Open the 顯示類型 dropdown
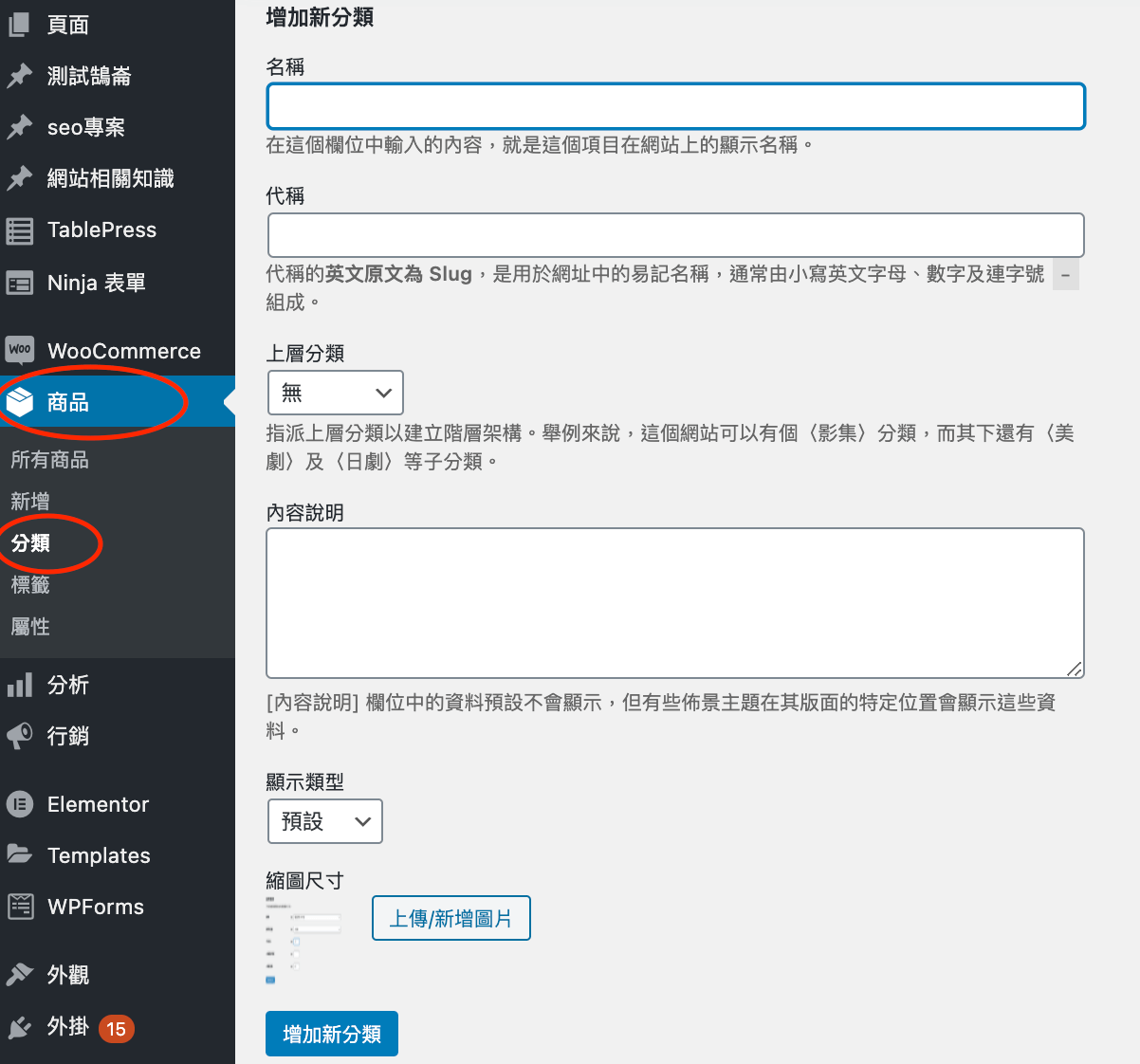Viewport: 1140px width, 1064px height. tap(325, 821)
